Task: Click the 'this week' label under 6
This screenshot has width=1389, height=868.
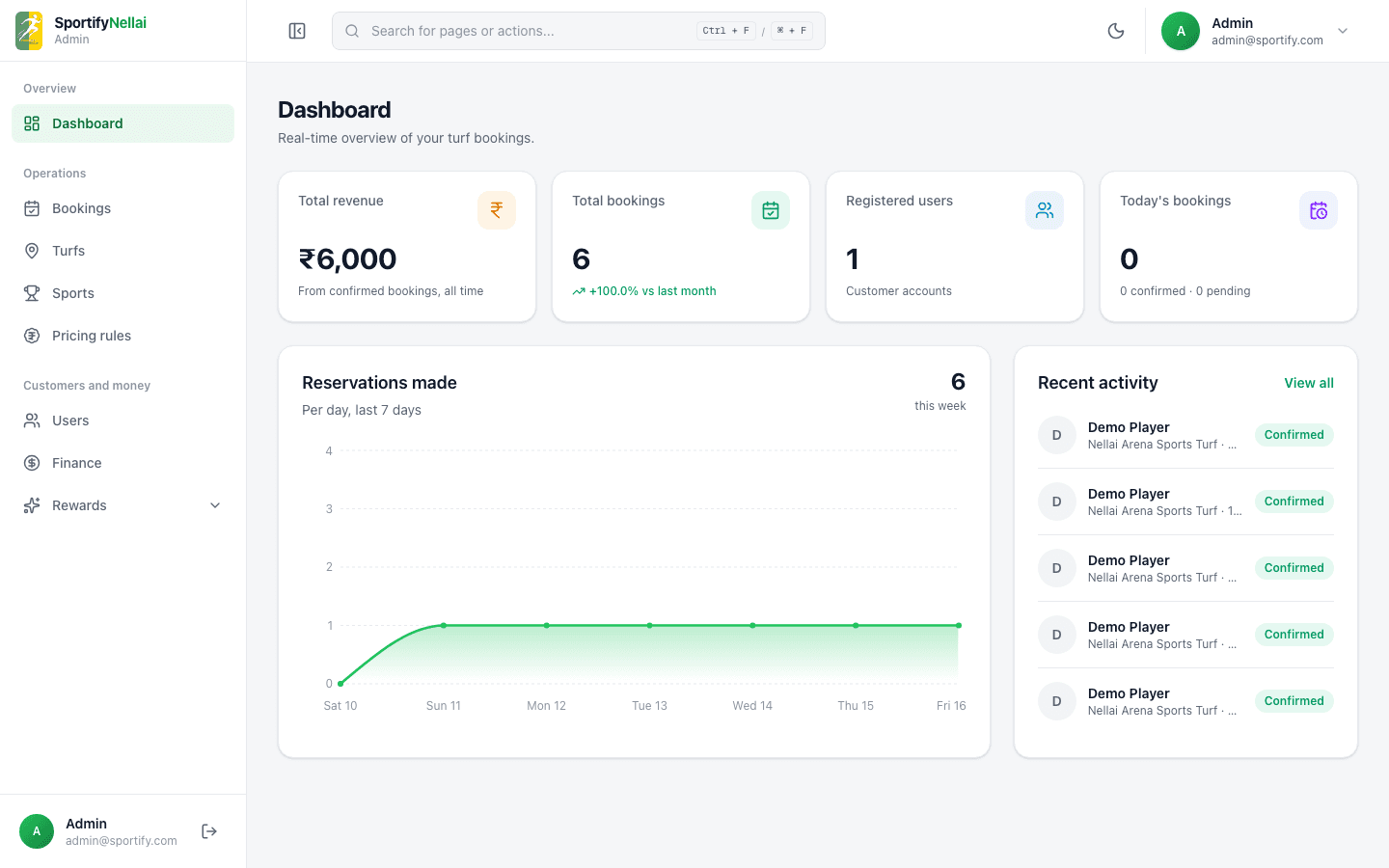Action: (x=940, y=406)
